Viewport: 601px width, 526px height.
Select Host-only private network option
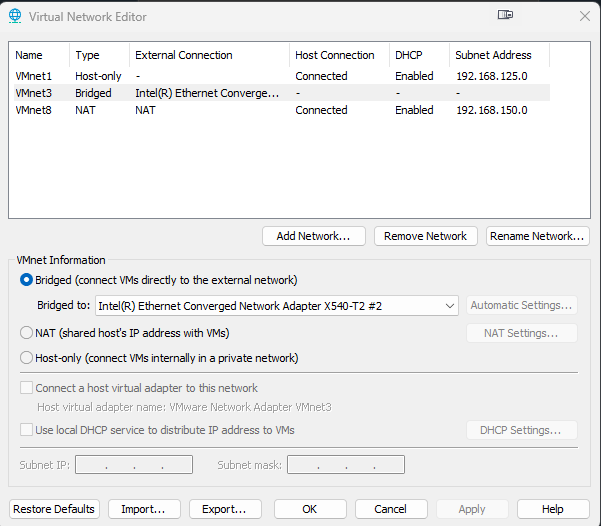click(26, 358)
